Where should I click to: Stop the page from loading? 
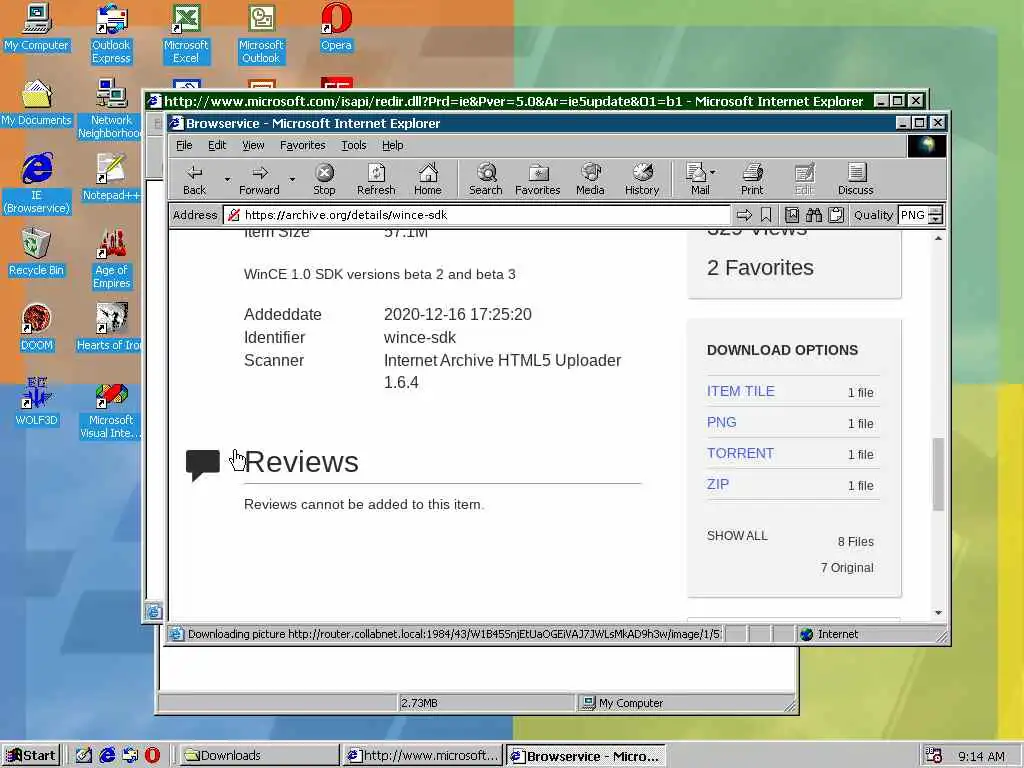click(x=324, y=179)
